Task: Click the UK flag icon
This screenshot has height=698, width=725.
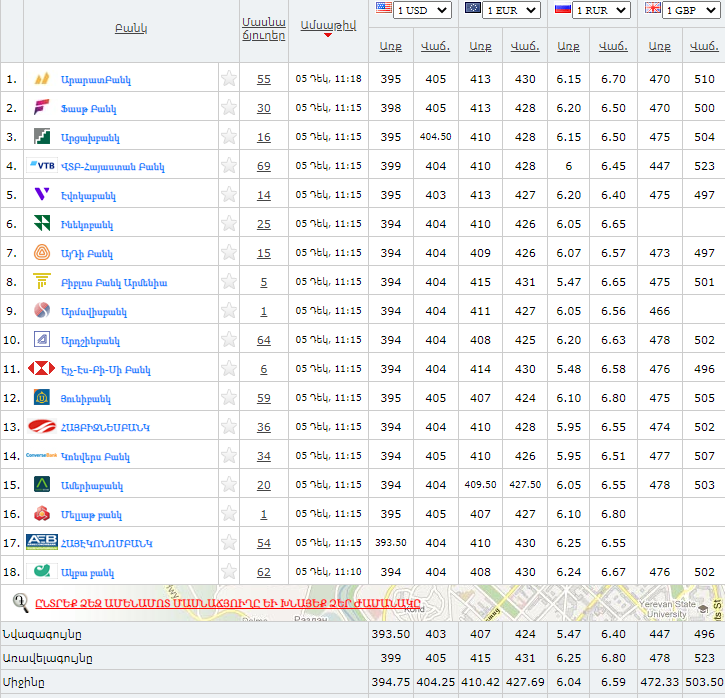Action: (x=653, y=8)
